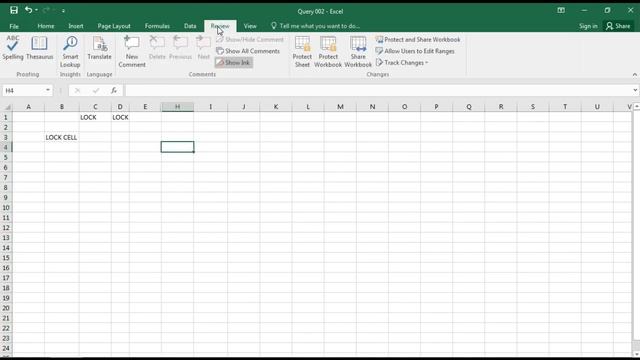Select row header 20
The image size is (640, 360).
pos(6,308)
